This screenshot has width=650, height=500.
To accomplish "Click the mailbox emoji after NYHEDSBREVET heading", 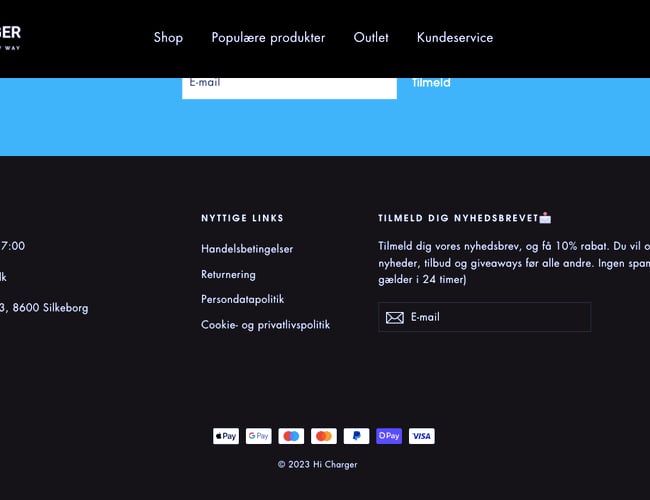I will pos(545,218).
